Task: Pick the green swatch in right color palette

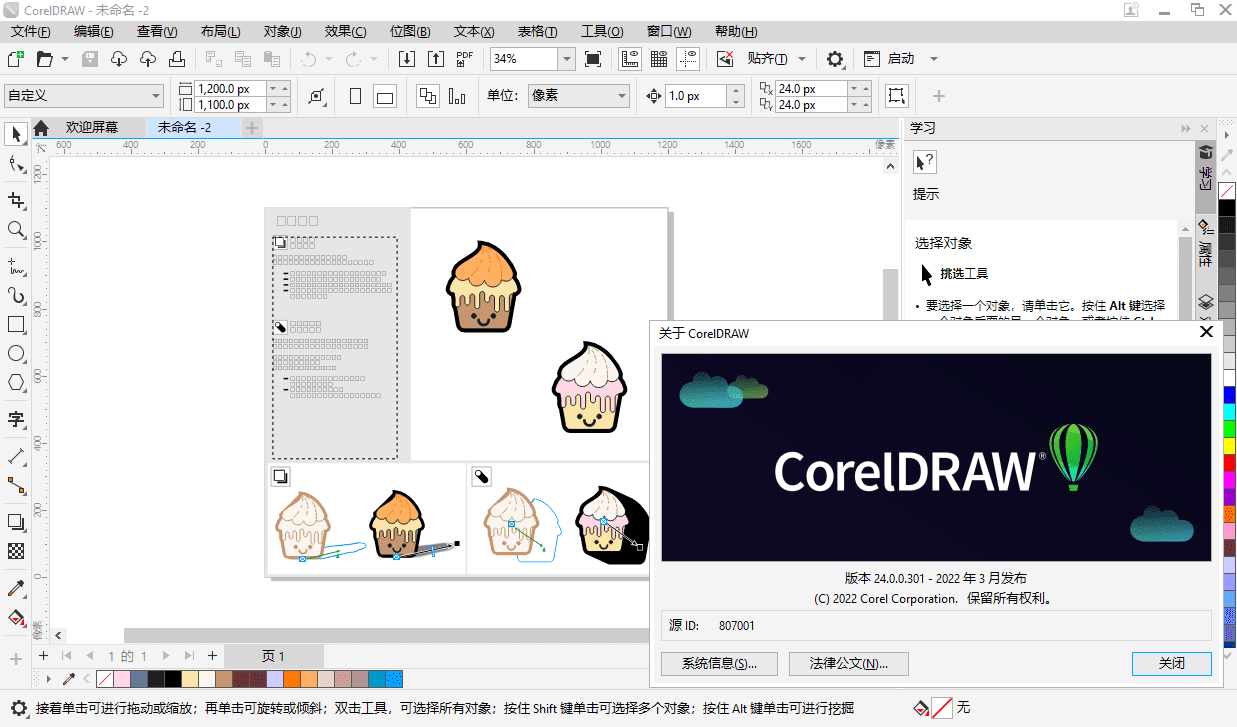Action: pyautogui.click(x=1228, y=428)
